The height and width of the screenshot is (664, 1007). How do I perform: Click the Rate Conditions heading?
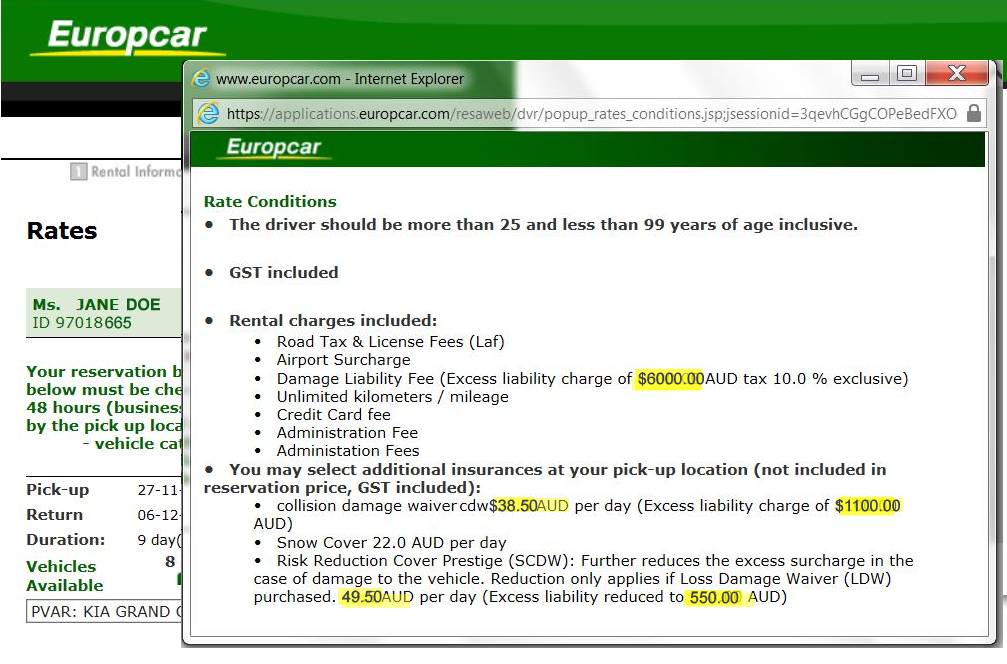tap(270, 201)
